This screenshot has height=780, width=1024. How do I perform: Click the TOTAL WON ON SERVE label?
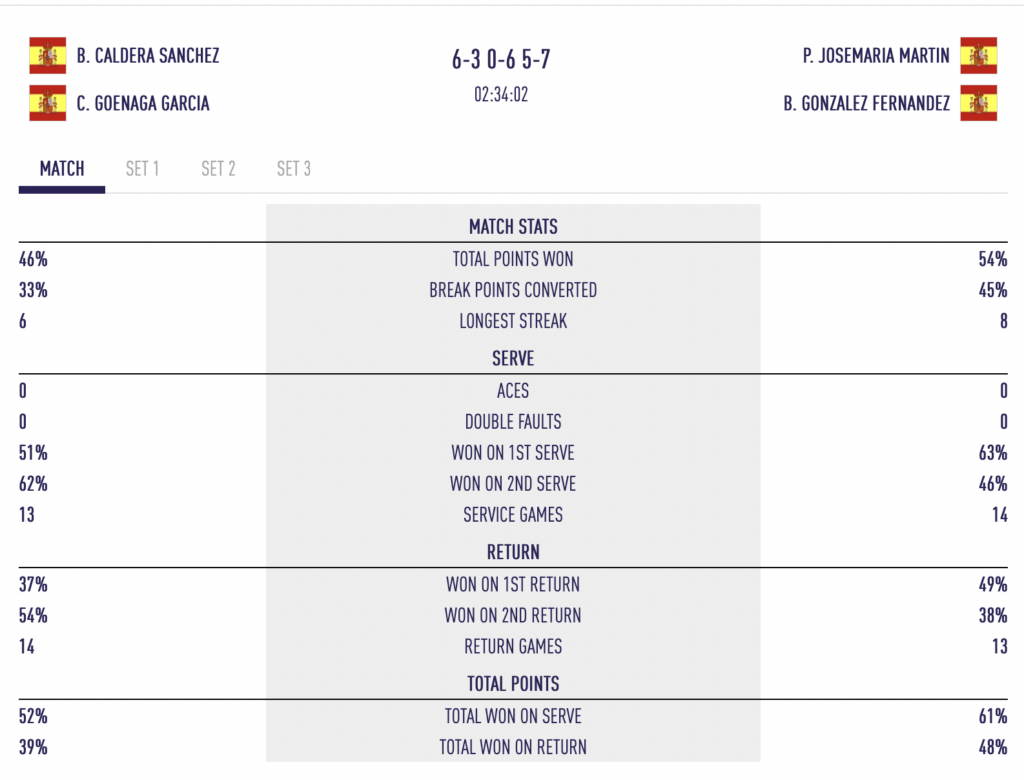pos(513,716)
